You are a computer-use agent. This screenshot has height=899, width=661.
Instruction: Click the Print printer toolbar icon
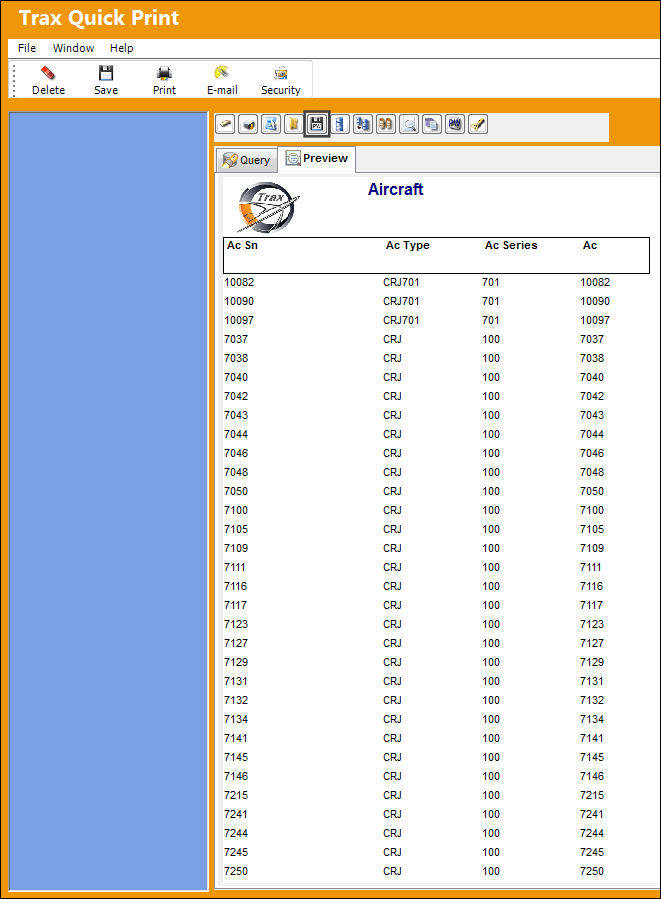[165, 73]
